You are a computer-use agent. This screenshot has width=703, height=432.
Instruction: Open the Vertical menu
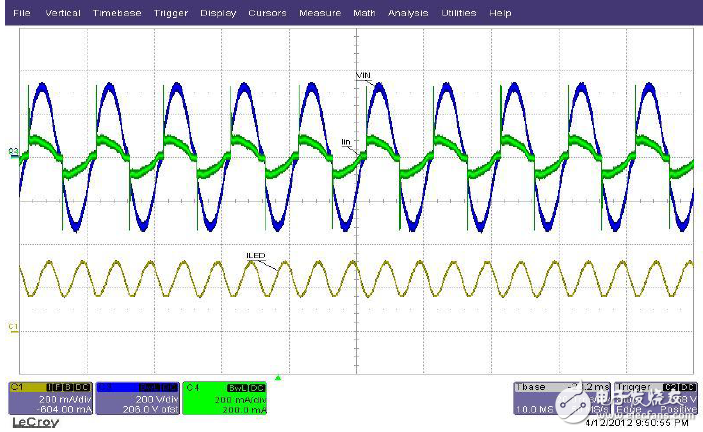point(63,13)
